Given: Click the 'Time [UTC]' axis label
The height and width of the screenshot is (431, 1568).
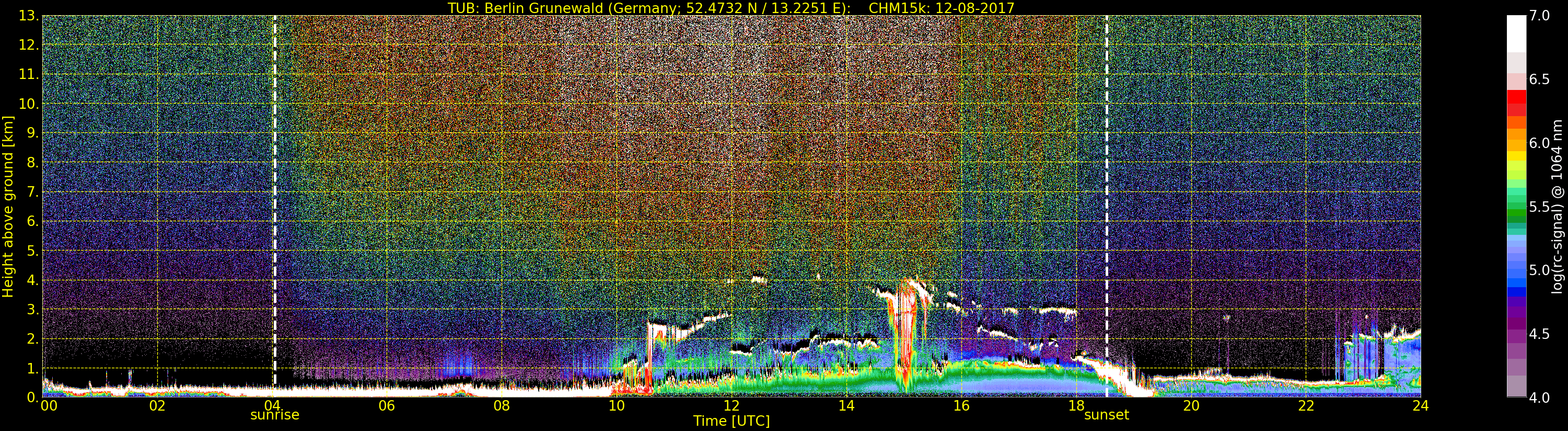Looking at the screenshot, I should [731, 421].
